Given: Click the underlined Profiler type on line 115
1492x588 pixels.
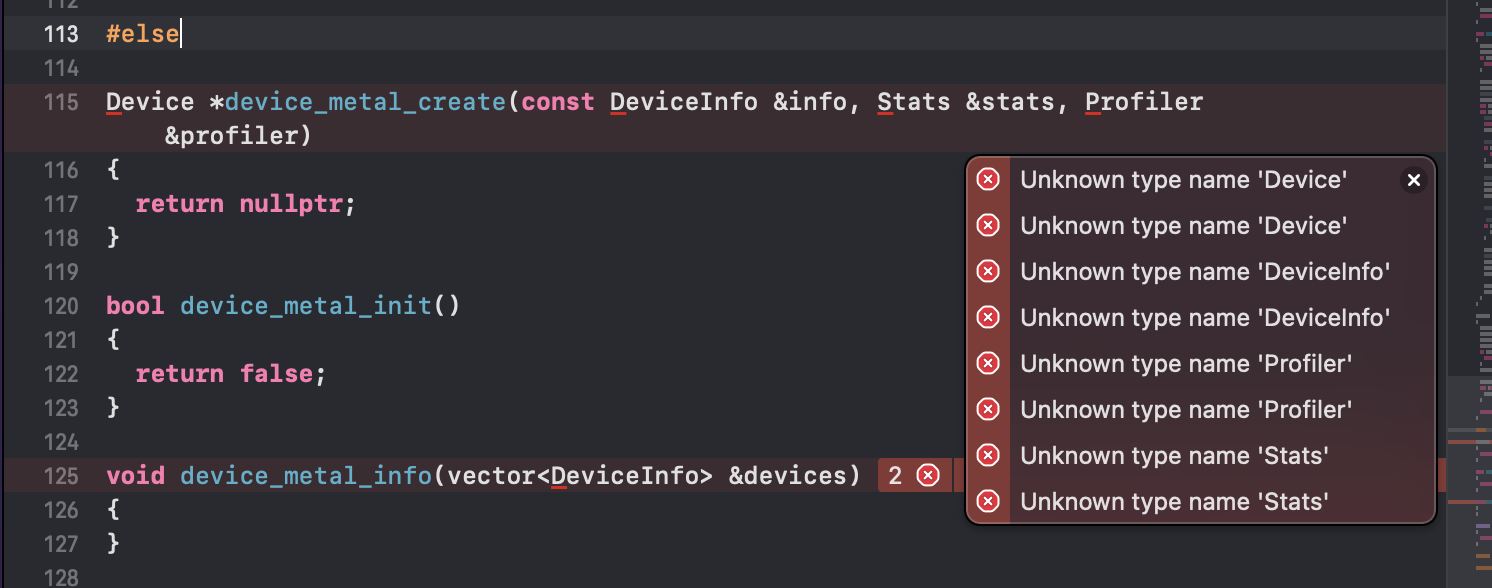Looking at the screenshot, I should (1144, 102).
